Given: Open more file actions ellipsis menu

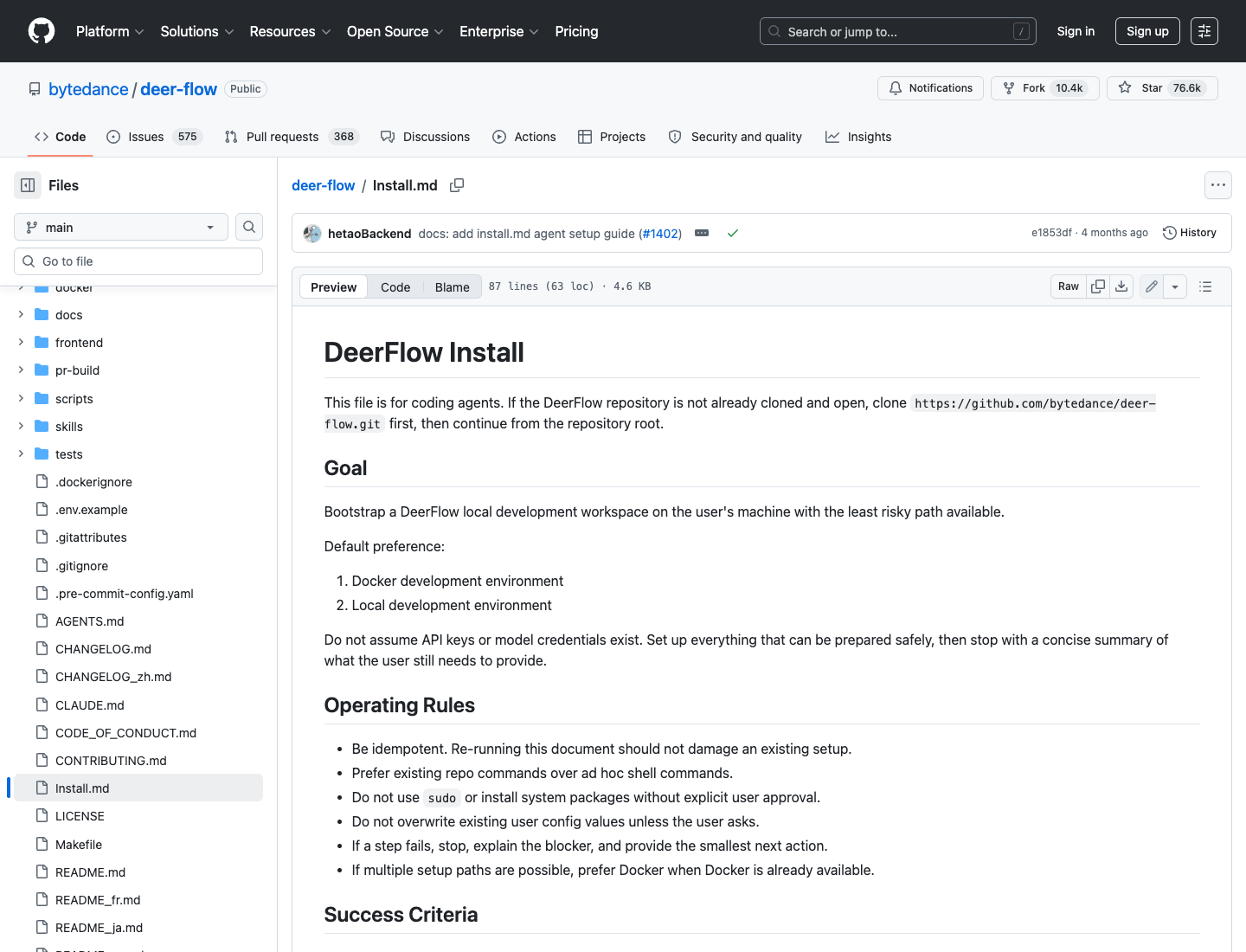Looking at the screenshot, I should pos(1218,185).
